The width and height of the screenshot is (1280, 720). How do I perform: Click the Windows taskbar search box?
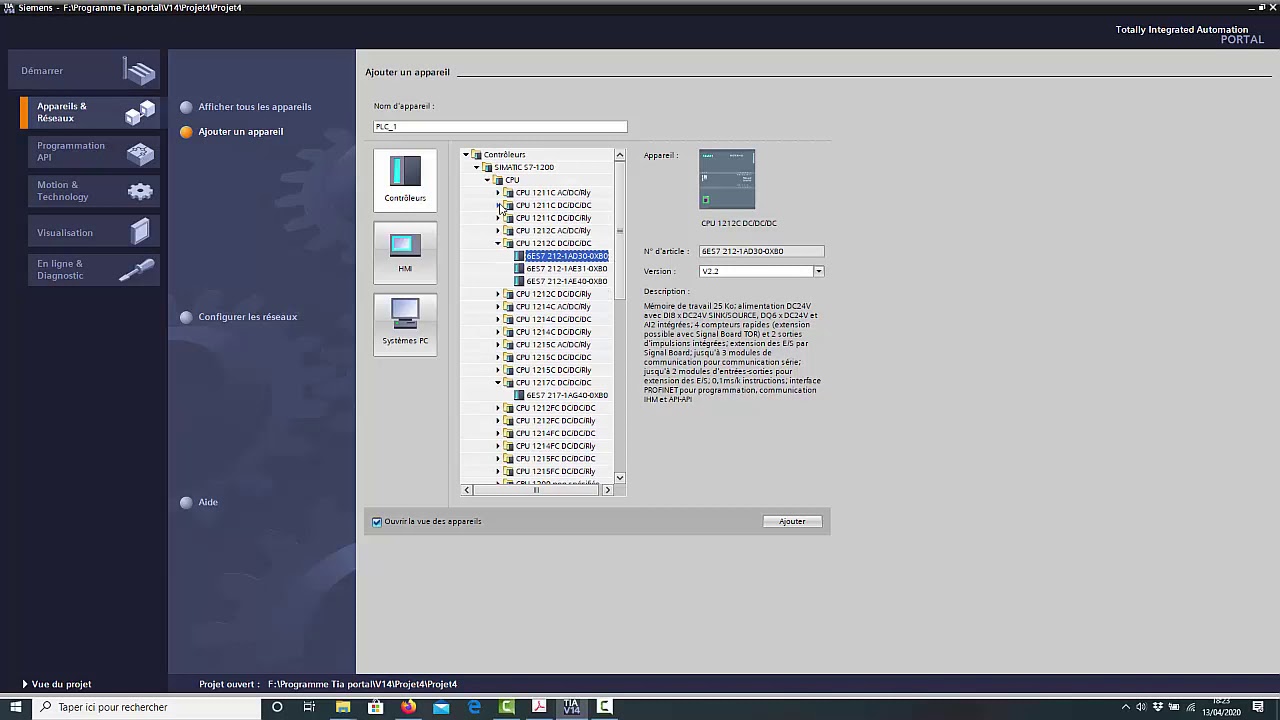[146, 707]
